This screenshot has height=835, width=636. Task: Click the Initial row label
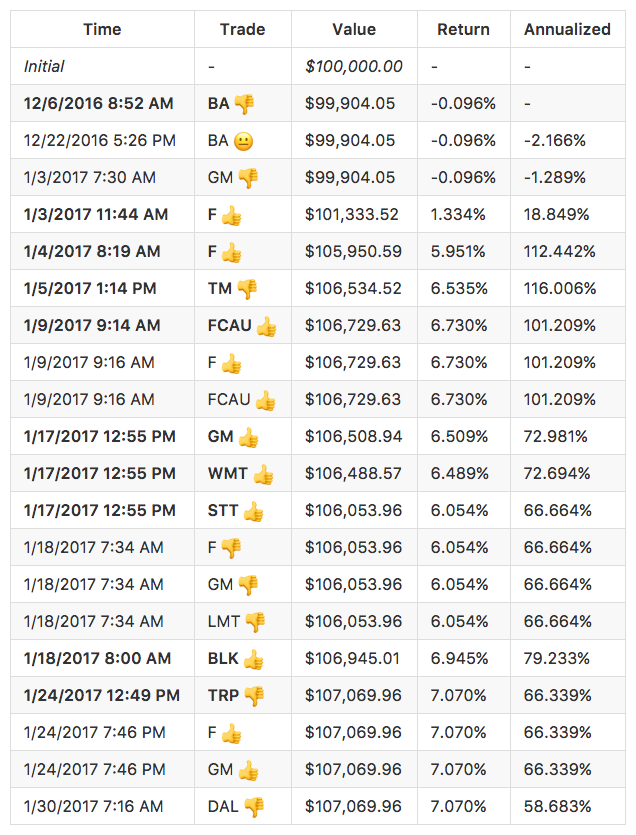point(44,67)
